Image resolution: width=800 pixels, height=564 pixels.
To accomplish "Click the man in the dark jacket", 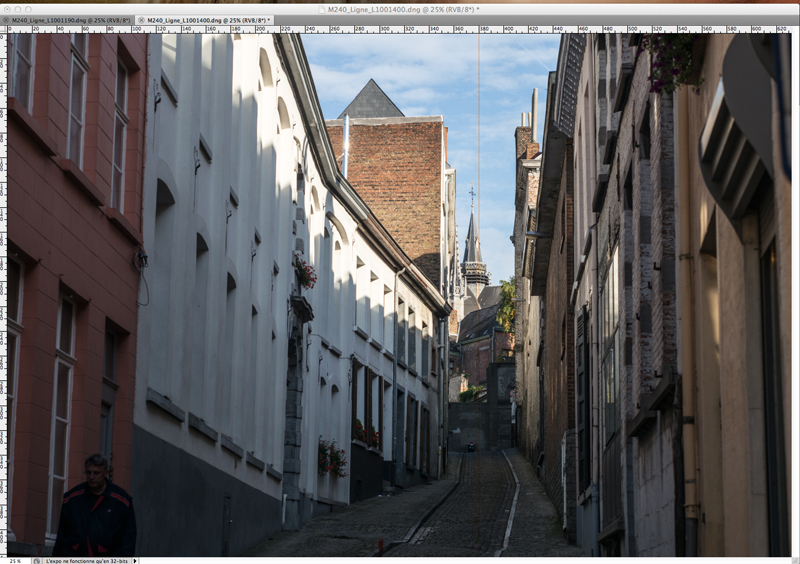I will coord(95,510).
